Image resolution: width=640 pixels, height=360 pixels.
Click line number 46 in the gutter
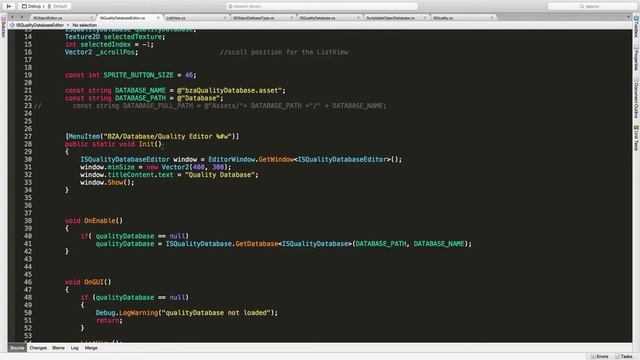(x=28, y=282)
